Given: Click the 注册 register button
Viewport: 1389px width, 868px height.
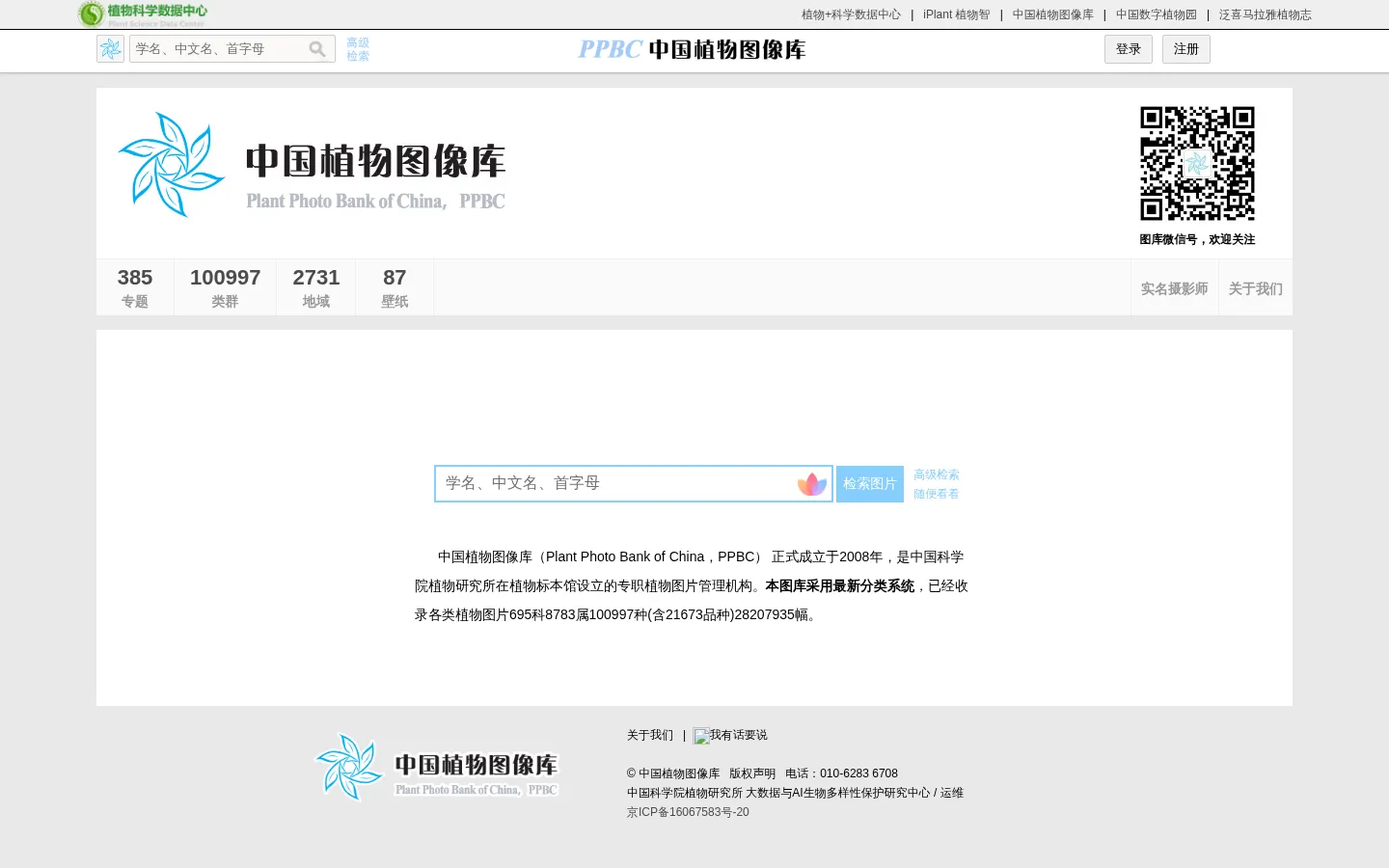Looking at the screenshot, I should [1186, 49].
